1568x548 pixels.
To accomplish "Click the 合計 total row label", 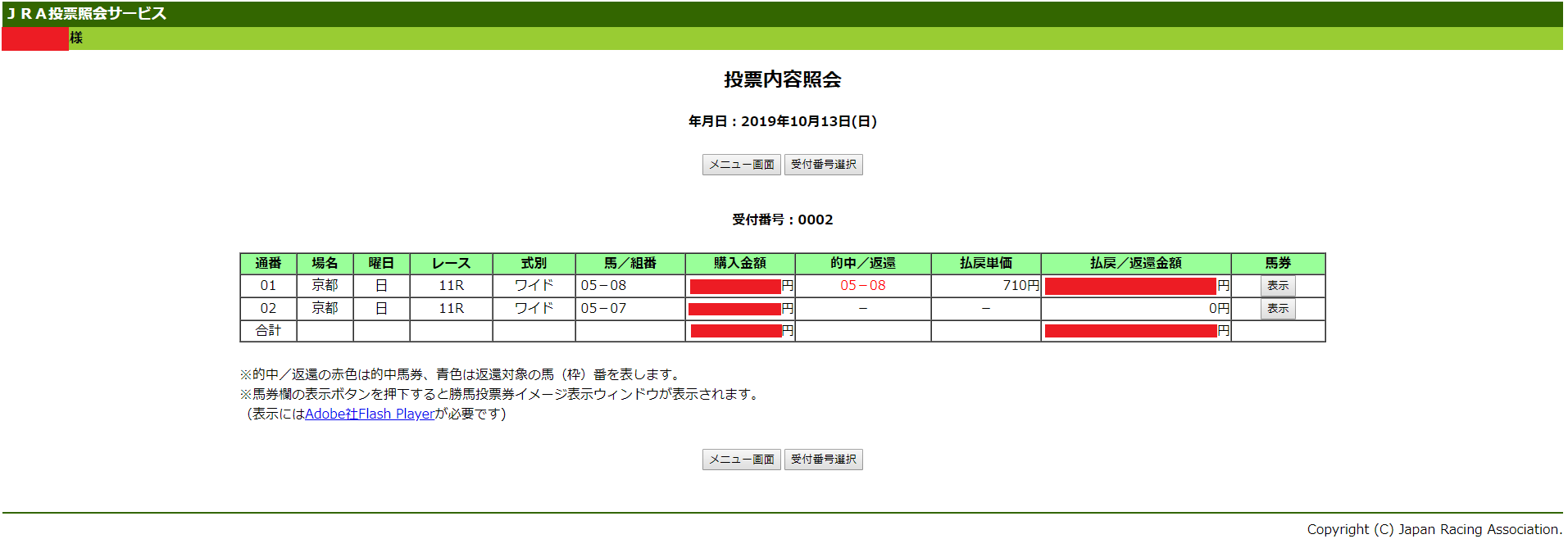I will click(x=268, y=331).
